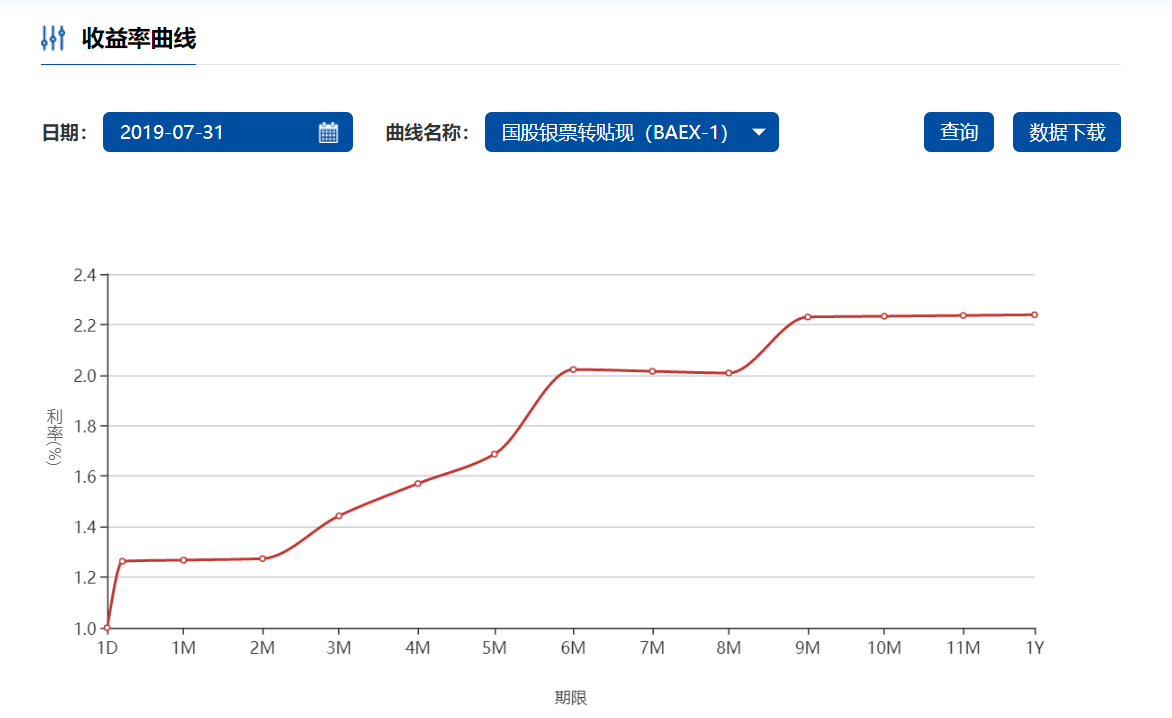Image resolution: width=1172 pixels, height=718 pixels.
Task: Select the 1M data point on curve
Action: (x=184, y=560)
